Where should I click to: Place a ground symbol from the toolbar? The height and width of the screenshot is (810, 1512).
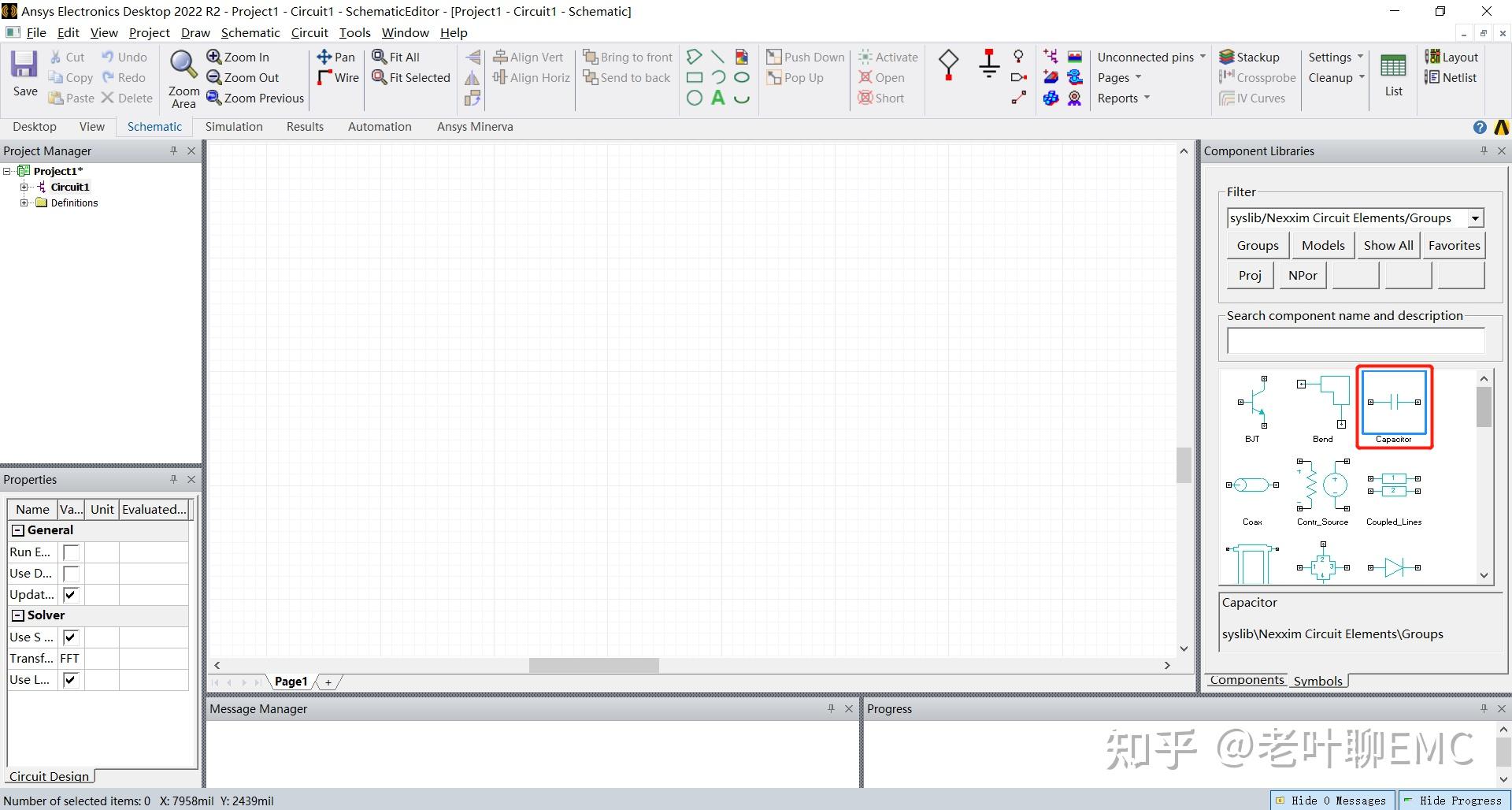(989, 63)
